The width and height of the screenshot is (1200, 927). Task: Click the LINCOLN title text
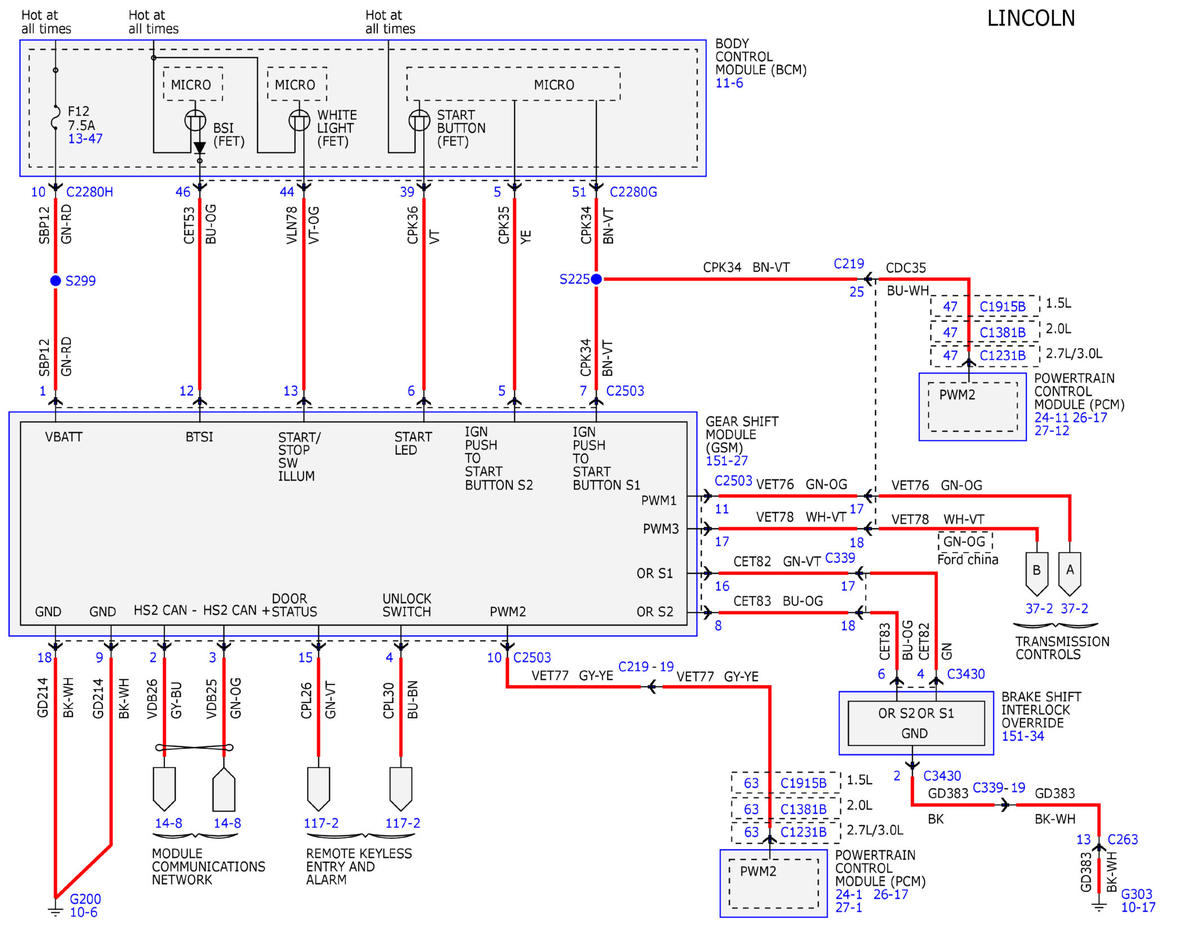pos(1030,18)
